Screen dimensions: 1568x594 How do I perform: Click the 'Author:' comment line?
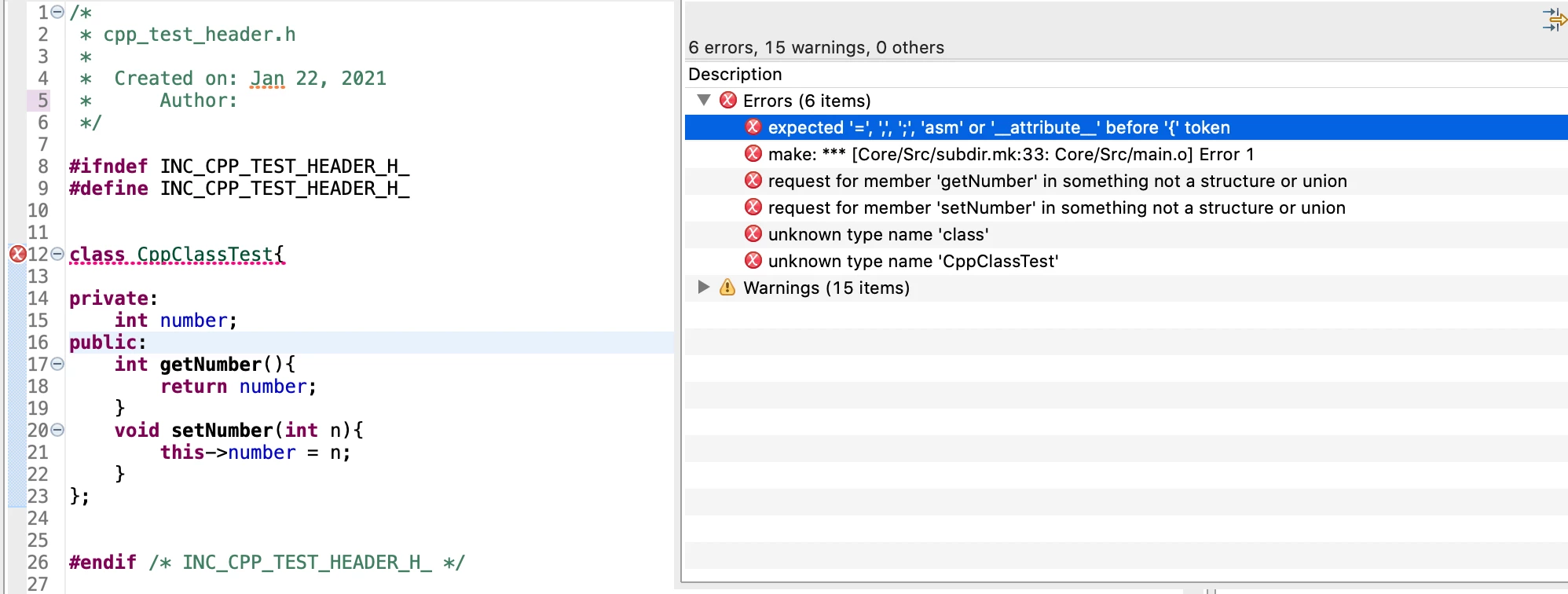click(199, 101)
